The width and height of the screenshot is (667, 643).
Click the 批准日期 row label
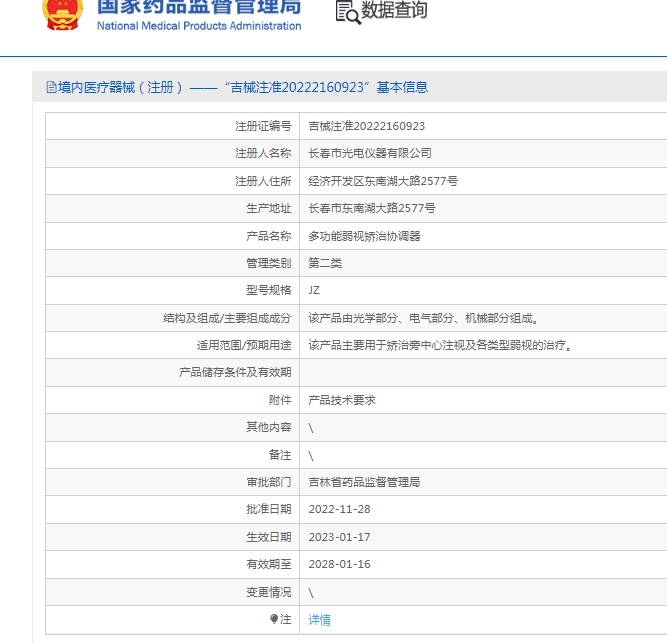click(x=269, y=509)
